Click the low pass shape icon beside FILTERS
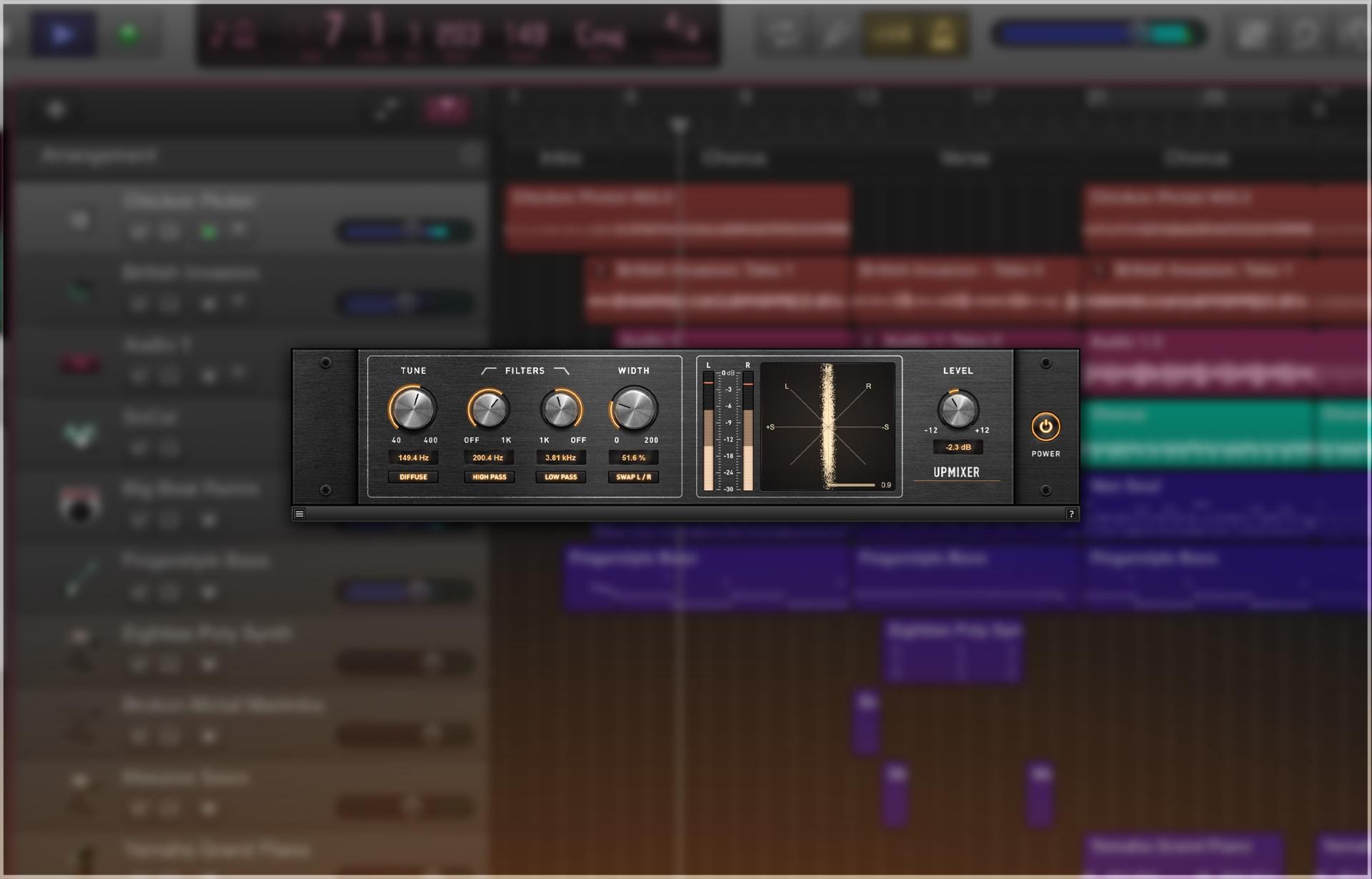 pyautogui.click(x=562, y=370)
